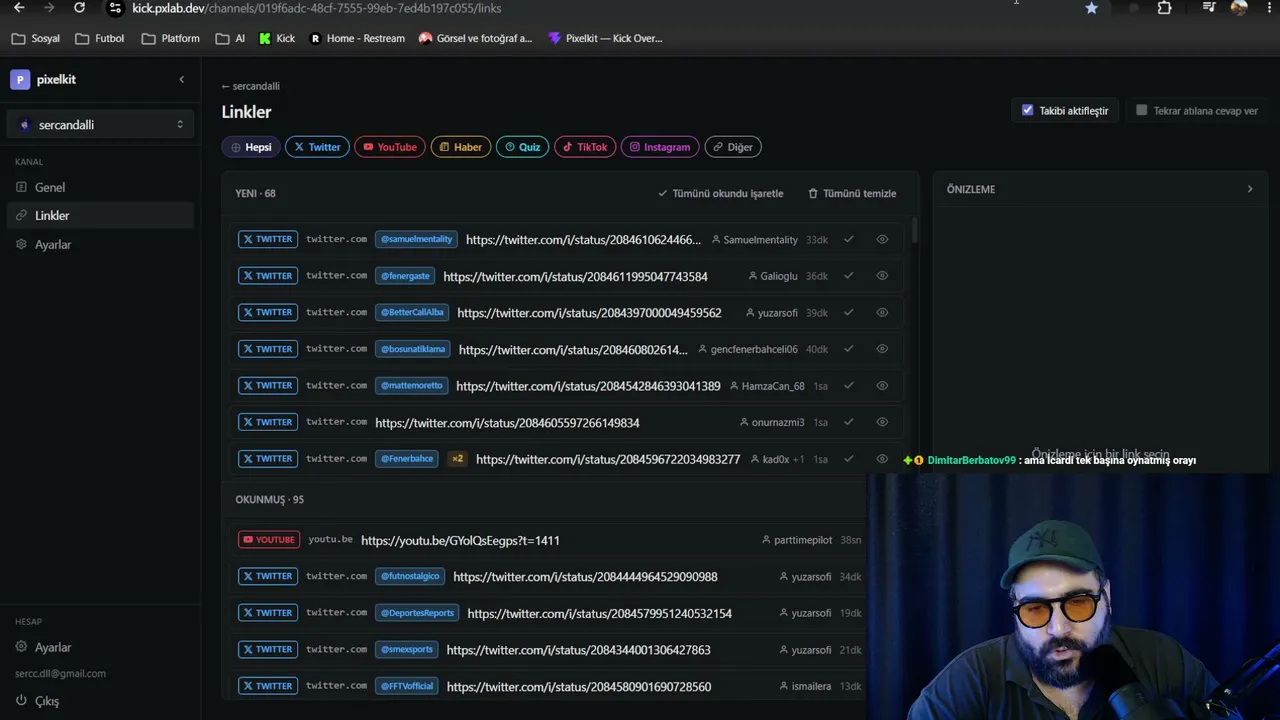Toggle the eye icon on the @BetterCallAlba row
Viewport: 1280px width, 720px height.
(x=882, y=313)
